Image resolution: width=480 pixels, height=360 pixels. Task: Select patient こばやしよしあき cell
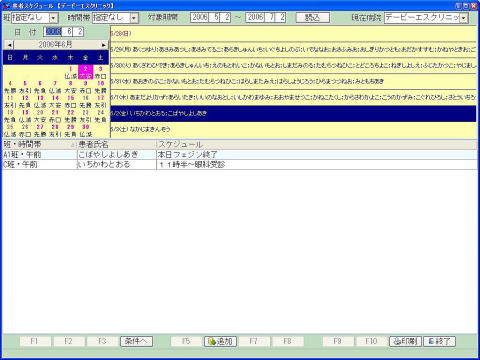tap(117, 155)
